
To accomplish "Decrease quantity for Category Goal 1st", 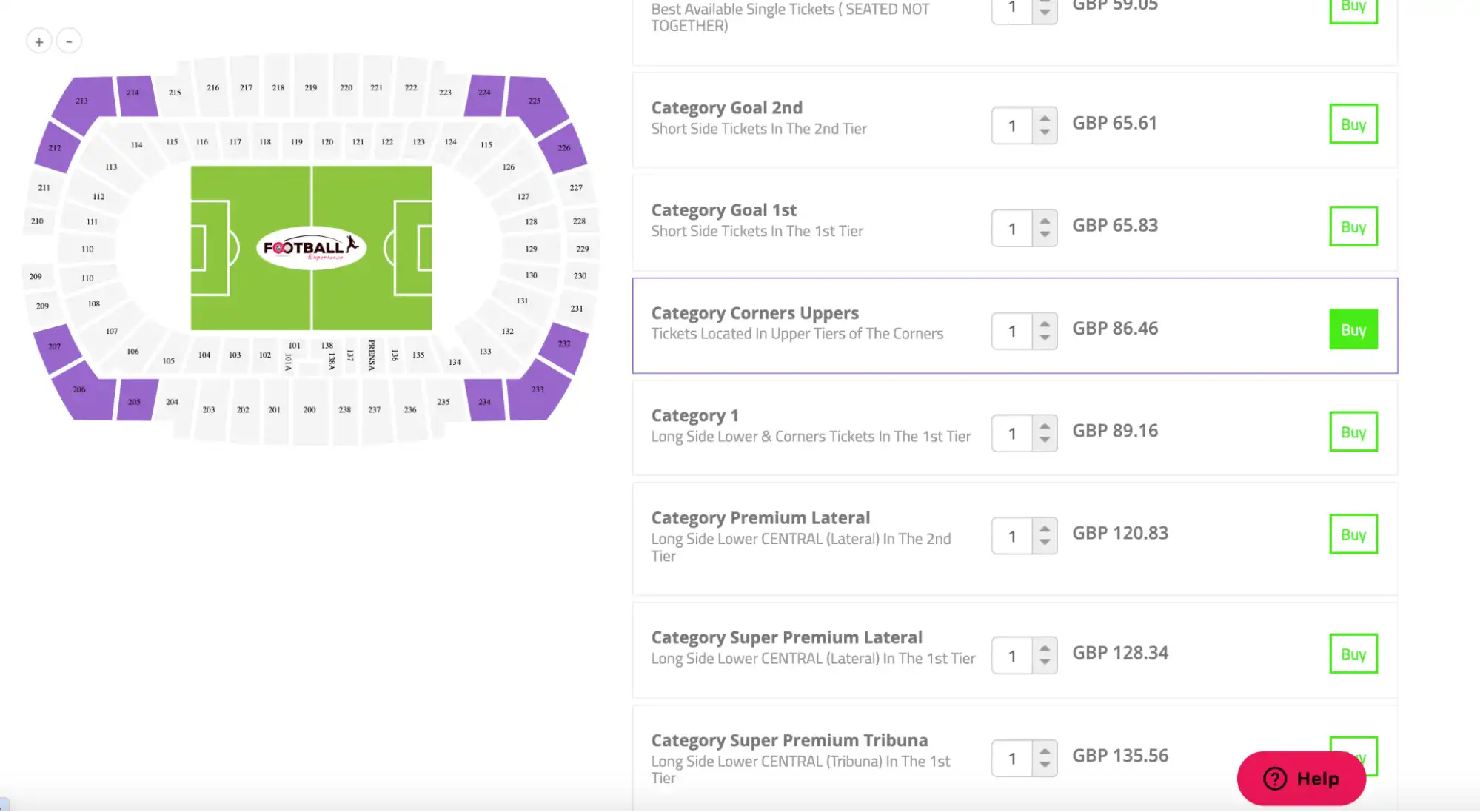I will (1045, 235).
